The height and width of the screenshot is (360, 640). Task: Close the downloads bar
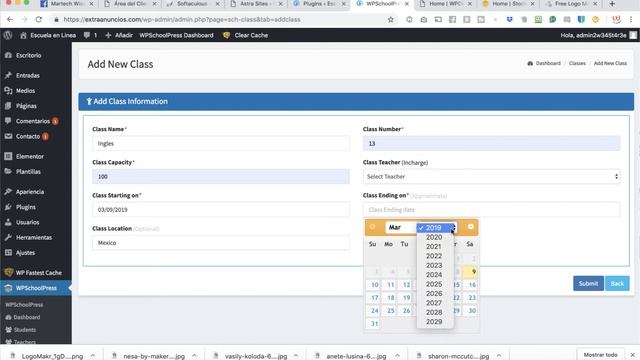pyautogui.click(x=632, y=355)
